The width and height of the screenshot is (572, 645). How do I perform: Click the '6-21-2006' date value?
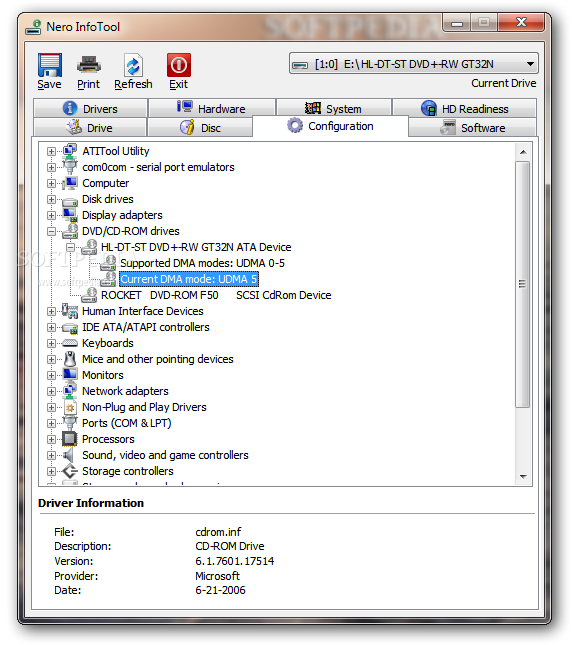click(220, 590)
